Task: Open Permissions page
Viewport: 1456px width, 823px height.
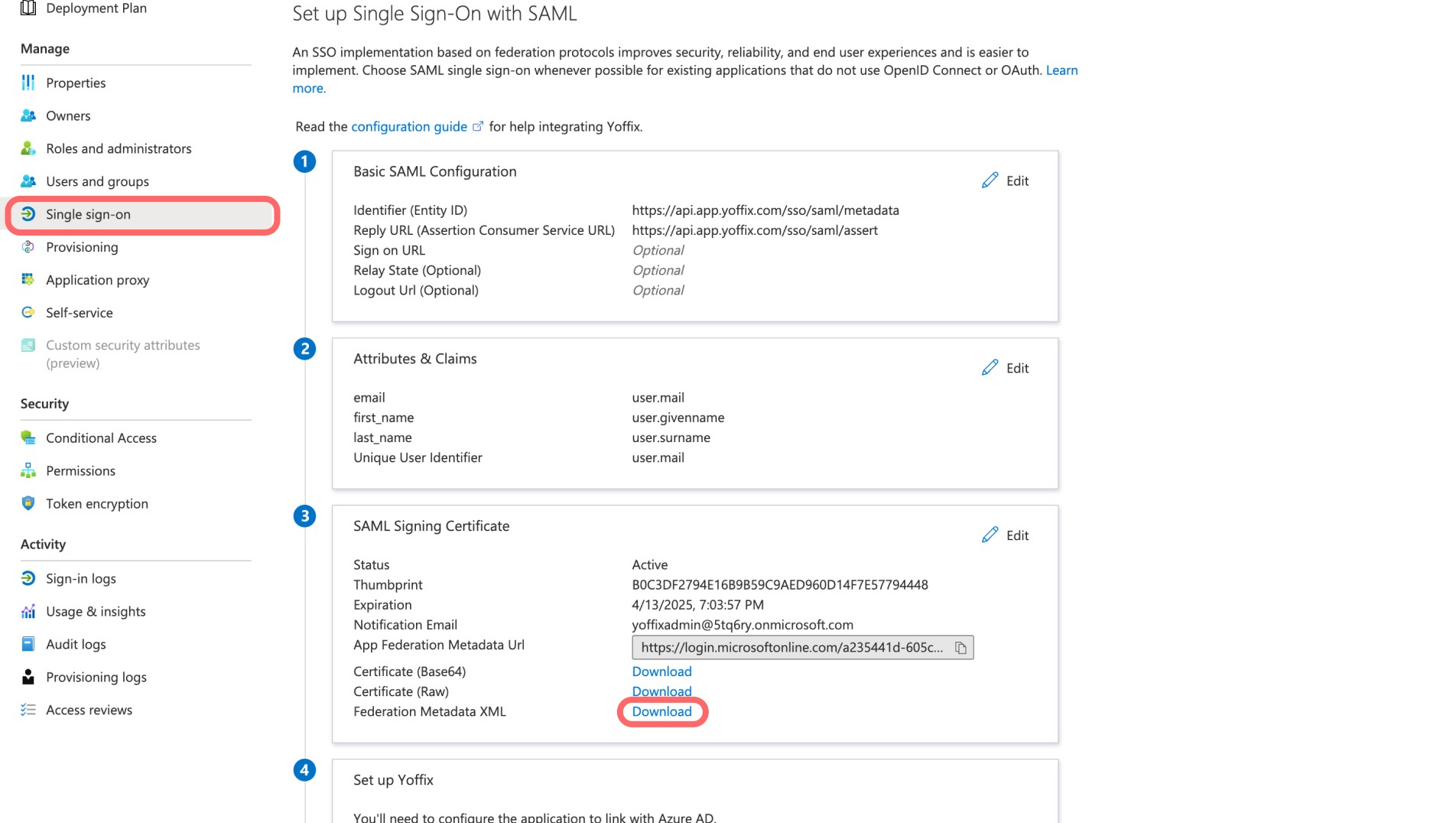Action: (x=80, y=470)
